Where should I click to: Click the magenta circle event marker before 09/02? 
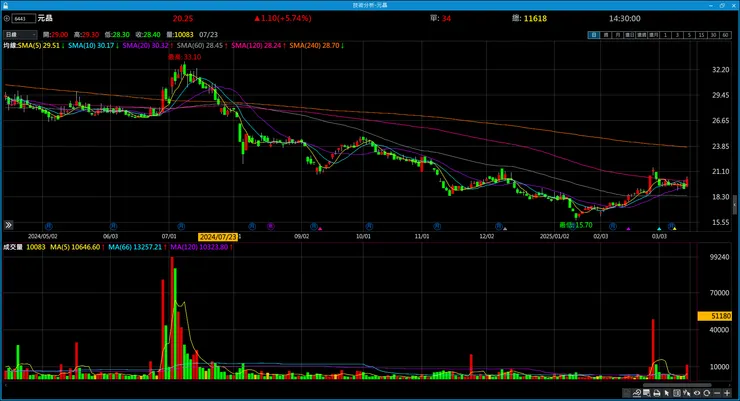[x=270, y=226]
